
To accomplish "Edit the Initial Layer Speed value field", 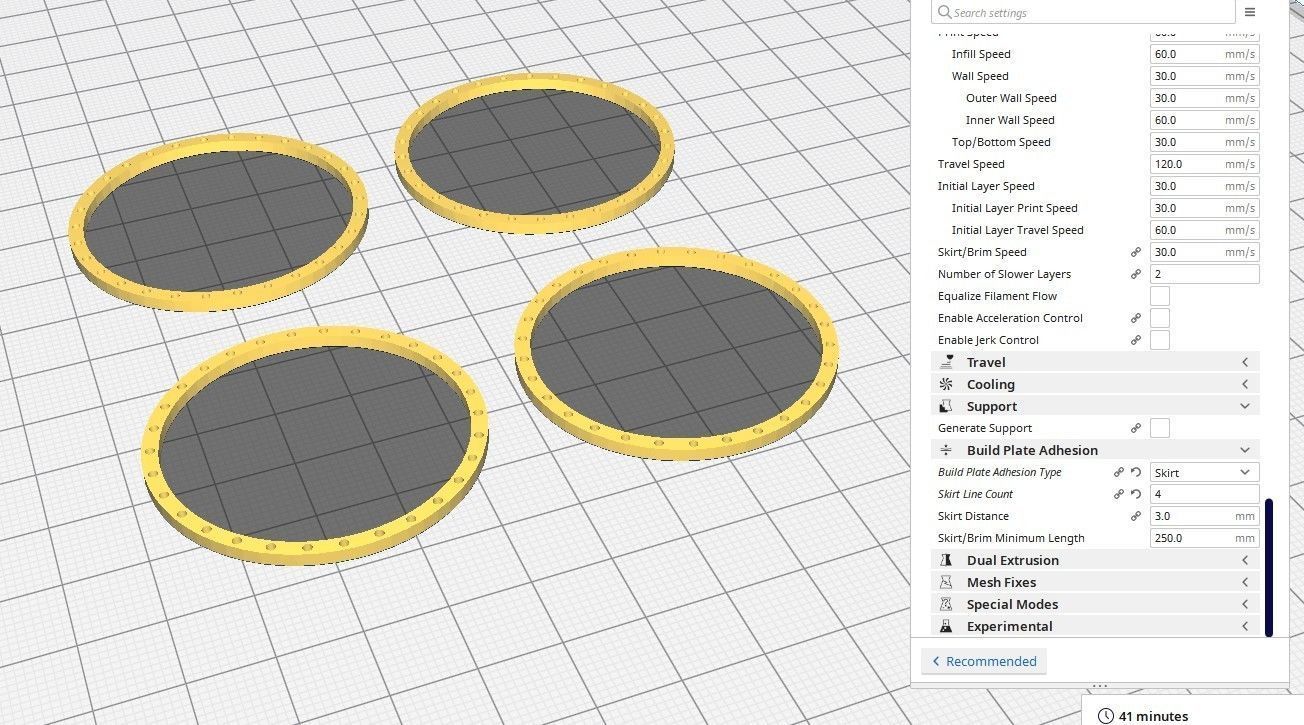I will pyautogui.click(x=1205, y=186).
